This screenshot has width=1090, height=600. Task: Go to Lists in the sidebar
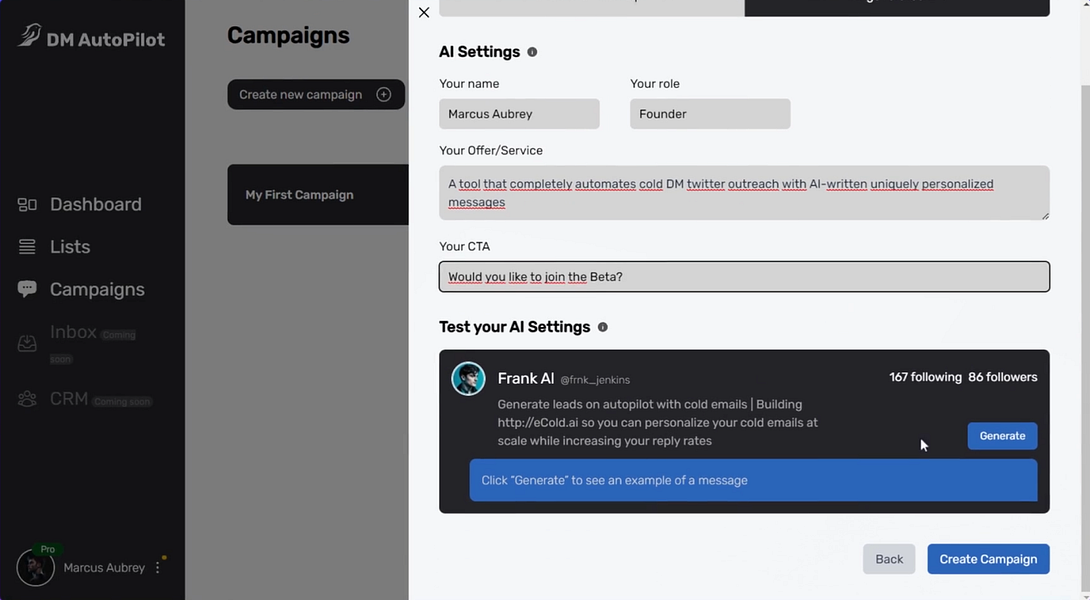(69, 247)
